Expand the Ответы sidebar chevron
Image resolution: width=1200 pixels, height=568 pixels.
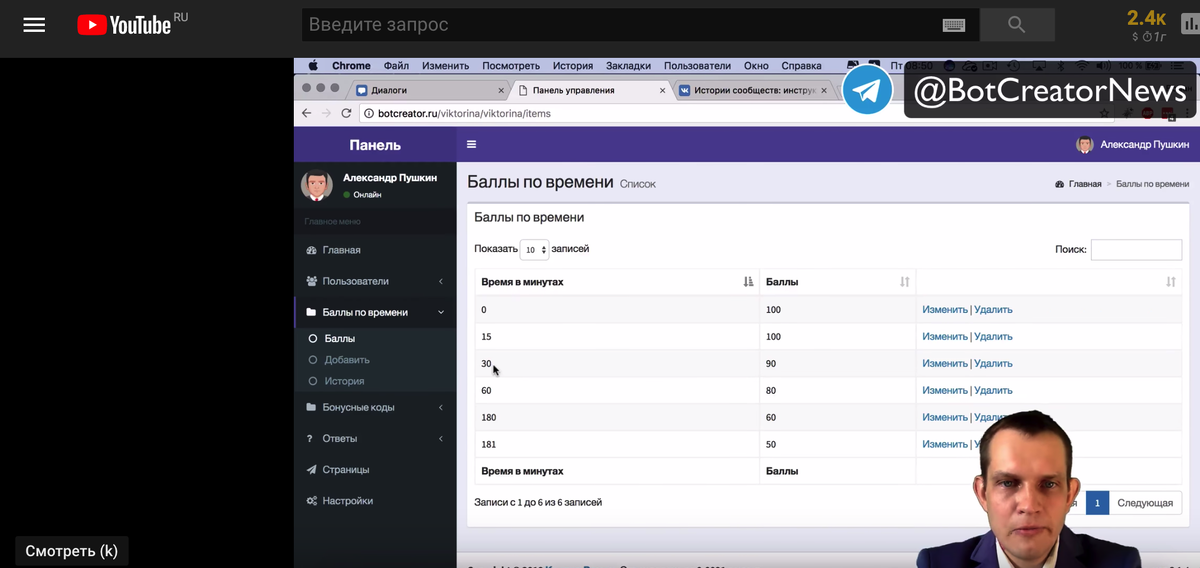click(x=441, y=439)
